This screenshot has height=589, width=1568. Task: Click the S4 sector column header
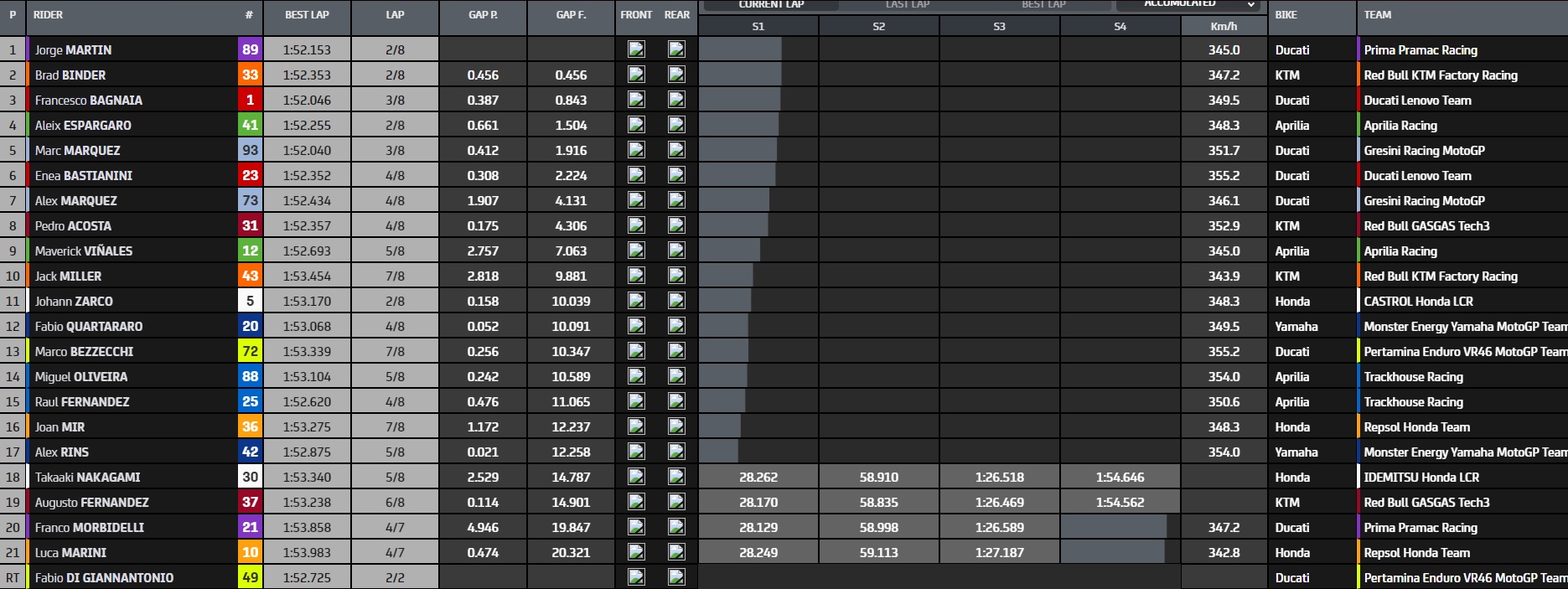pos(1120,26)
